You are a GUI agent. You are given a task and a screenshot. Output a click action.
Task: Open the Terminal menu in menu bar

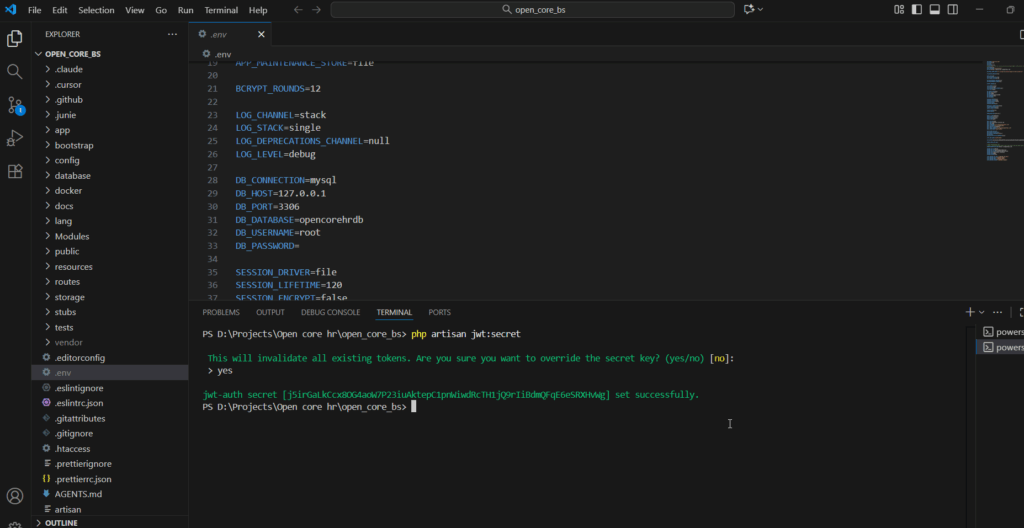(x=221, y=10)
